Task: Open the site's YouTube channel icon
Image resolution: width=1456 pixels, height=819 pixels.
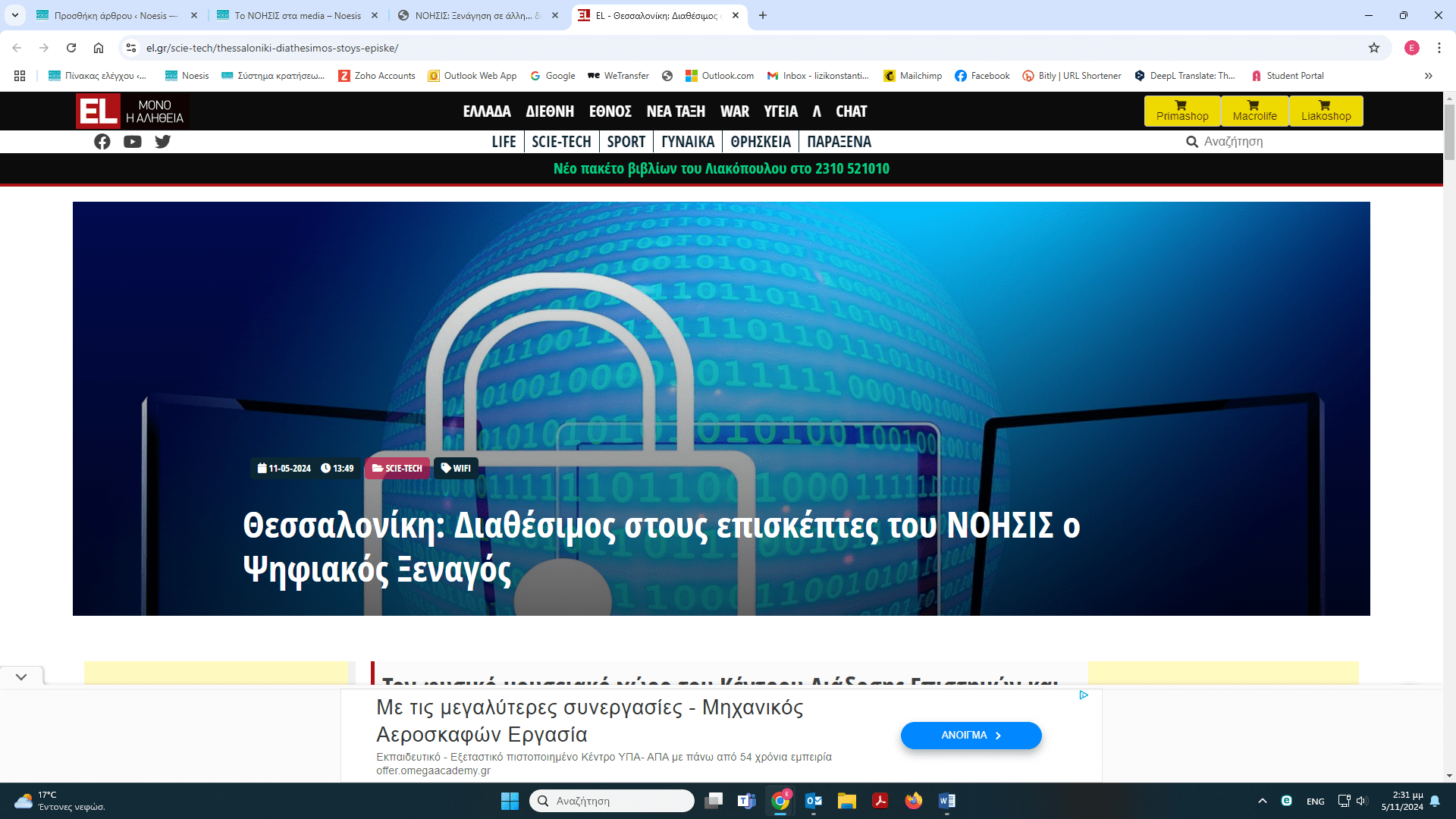Action: click(133, 142)
